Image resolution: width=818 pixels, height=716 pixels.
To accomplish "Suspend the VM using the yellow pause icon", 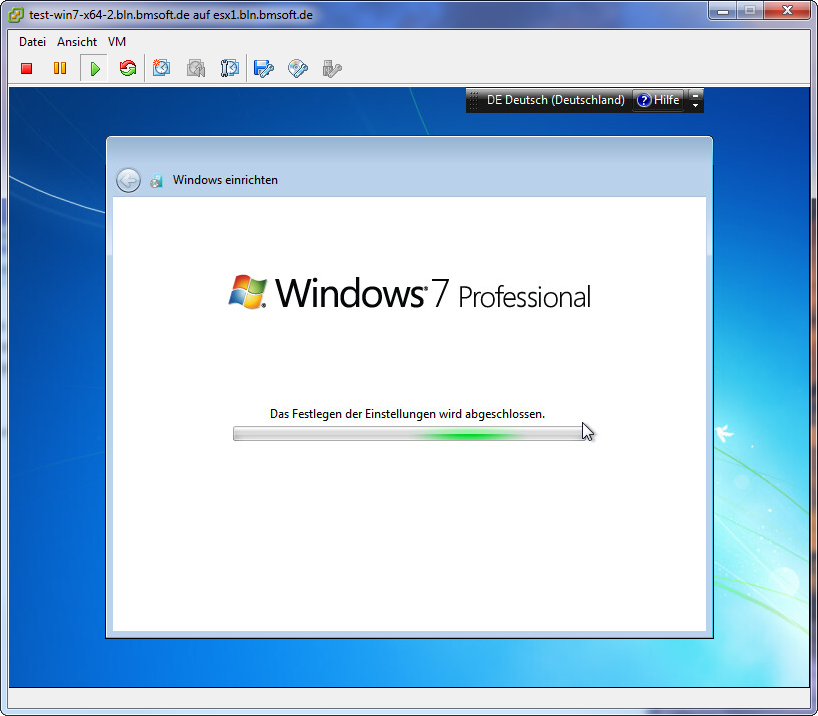I will point(60,68).
